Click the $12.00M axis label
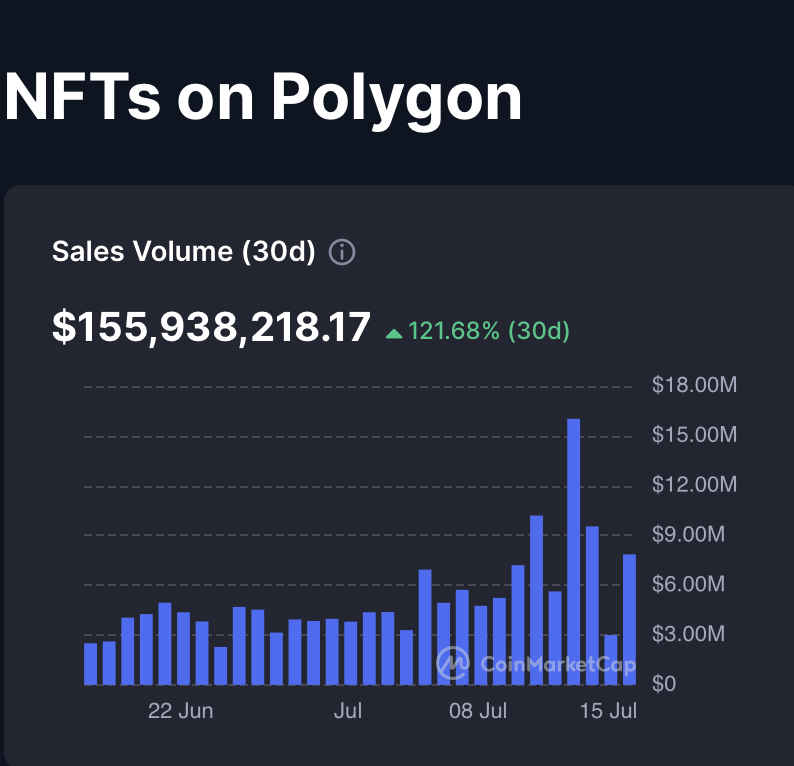The width and height of the screenshot is (794, 766). coord(694,485)
